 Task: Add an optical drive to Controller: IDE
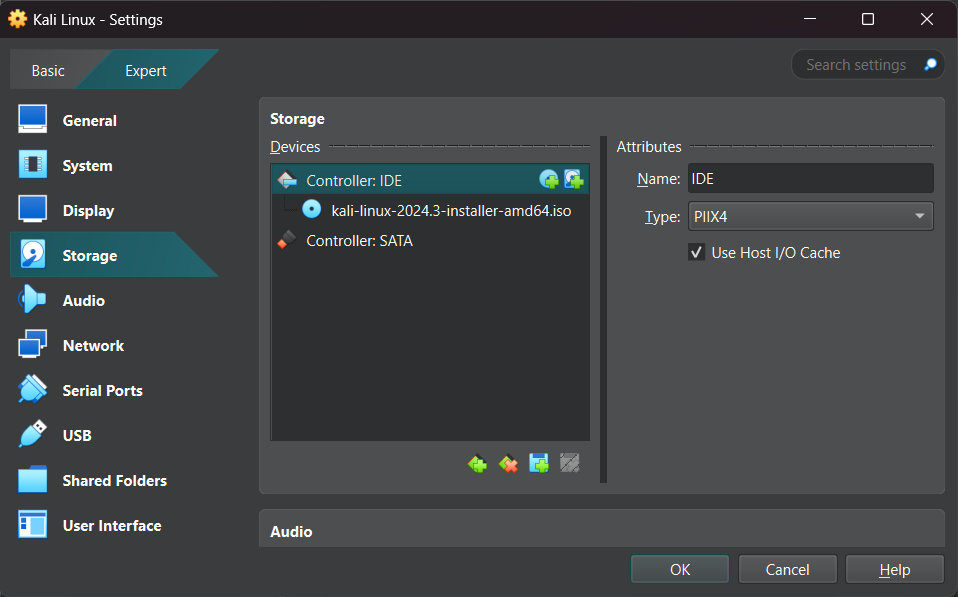[549, 179]
